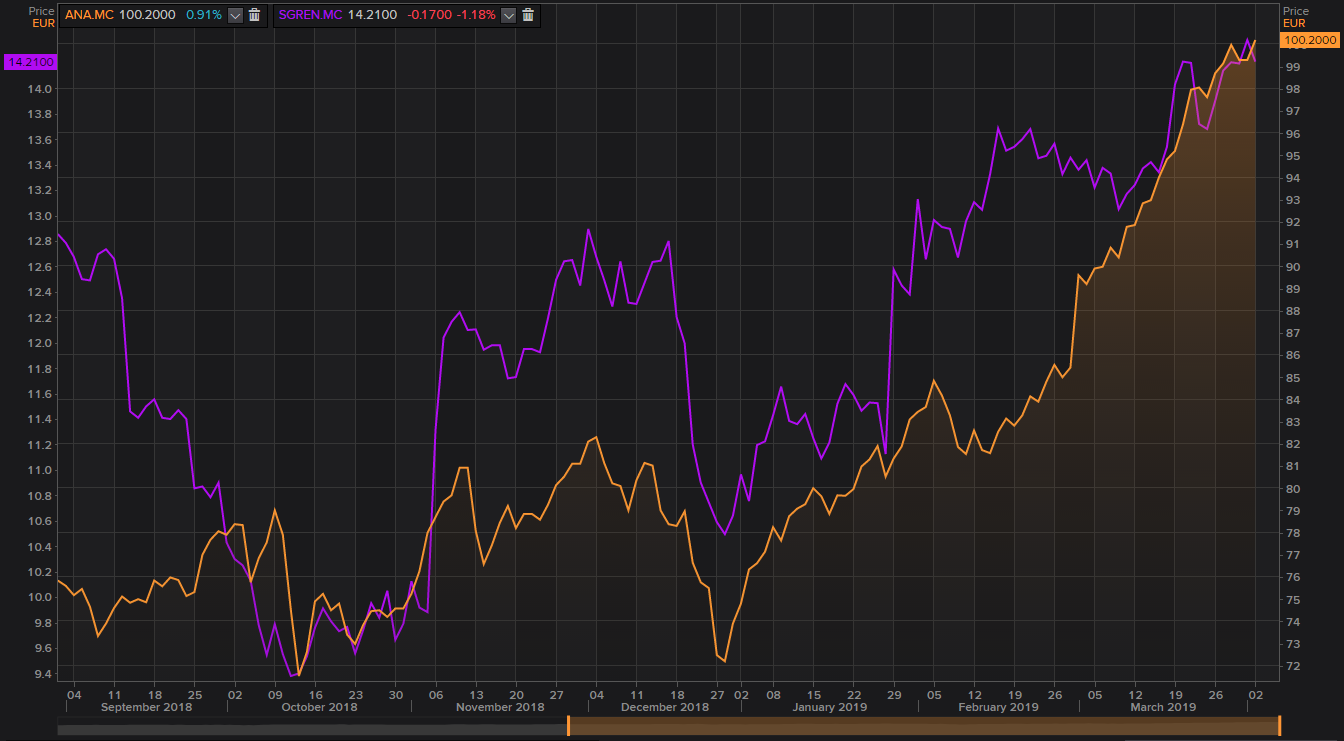The height and width of the screenshot is (741, 1344).
Task: Click the 14.0 value on the left price axis
Action: pyautogui.click(x=40, y=89)
